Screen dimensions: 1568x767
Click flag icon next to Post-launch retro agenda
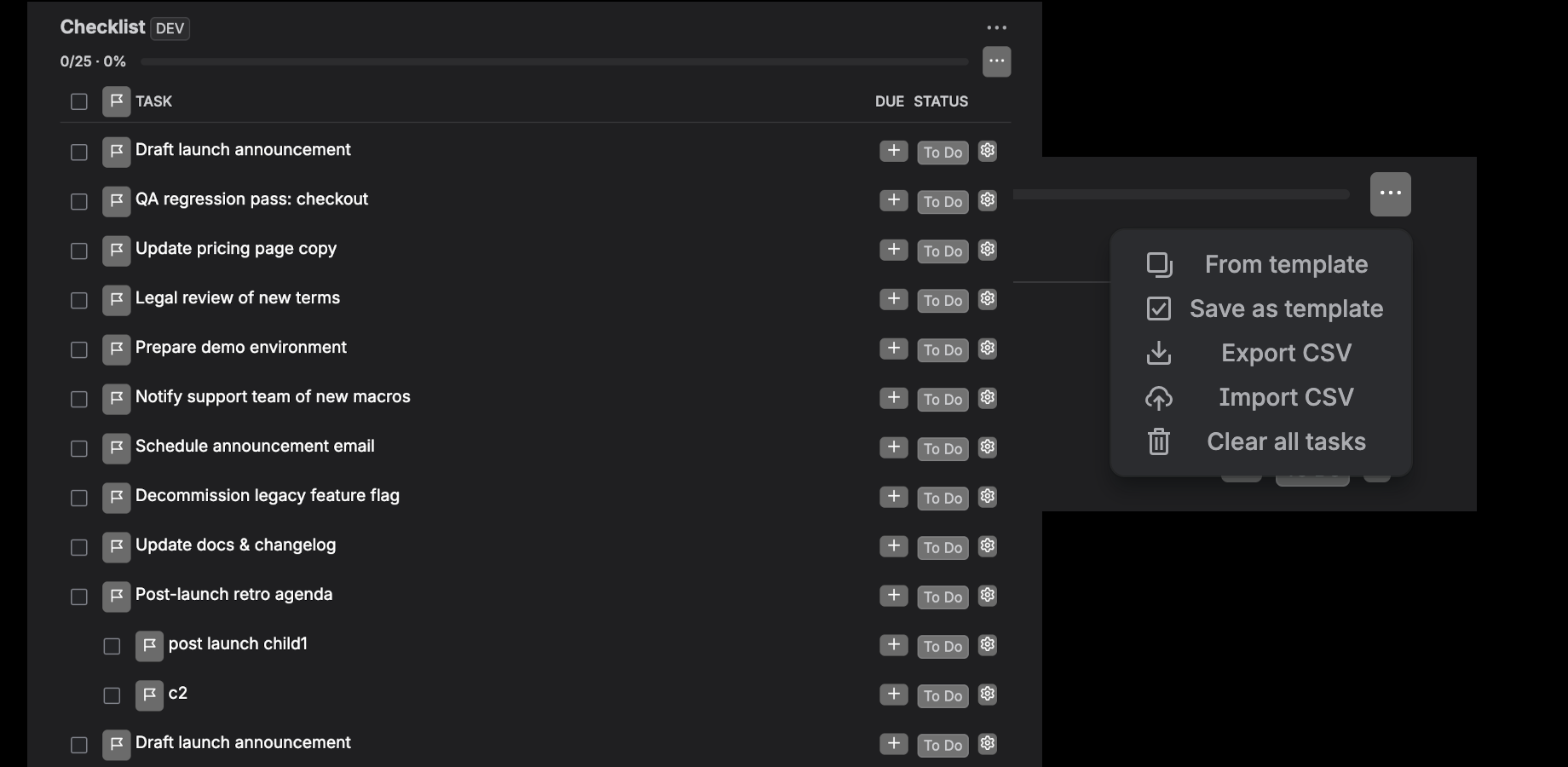[x=117, y=597]
